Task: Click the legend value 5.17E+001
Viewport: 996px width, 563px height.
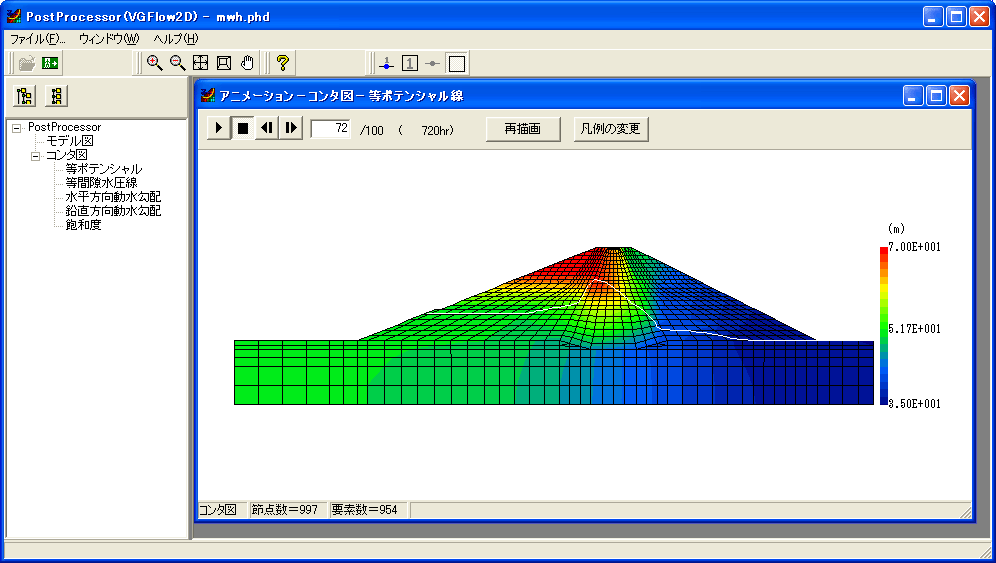Action: 914,329
